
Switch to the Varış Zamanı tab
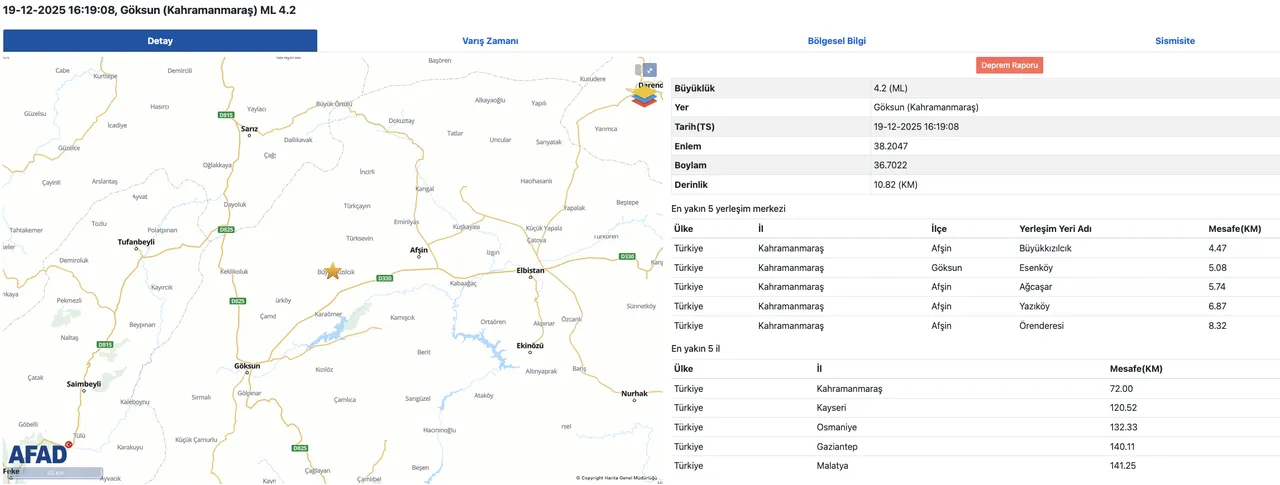(x=490, y=41)
